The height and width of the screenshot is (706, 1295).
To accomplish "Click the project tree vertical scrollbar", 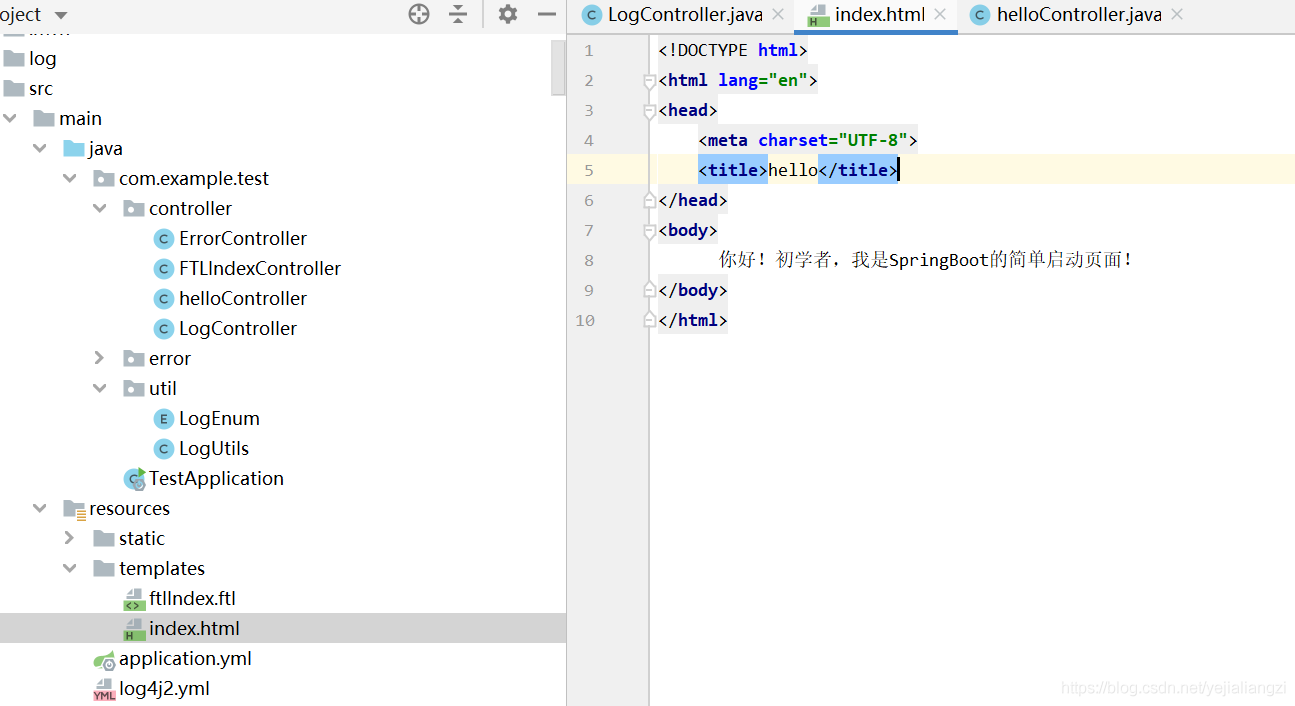I will (x=558, y=66).
